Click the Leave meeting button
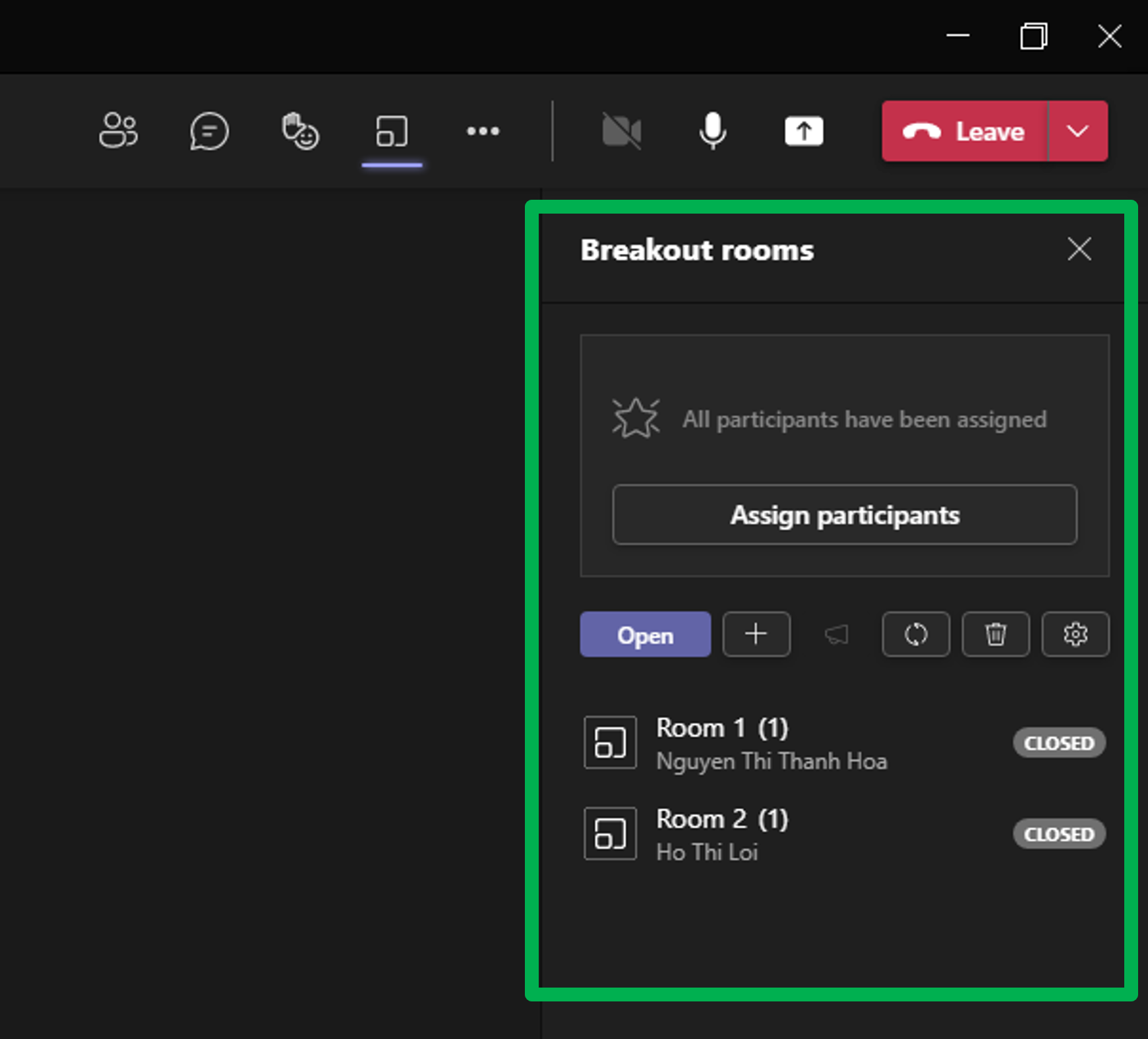The image size is (1148, 1039). [x=965, y=131]
